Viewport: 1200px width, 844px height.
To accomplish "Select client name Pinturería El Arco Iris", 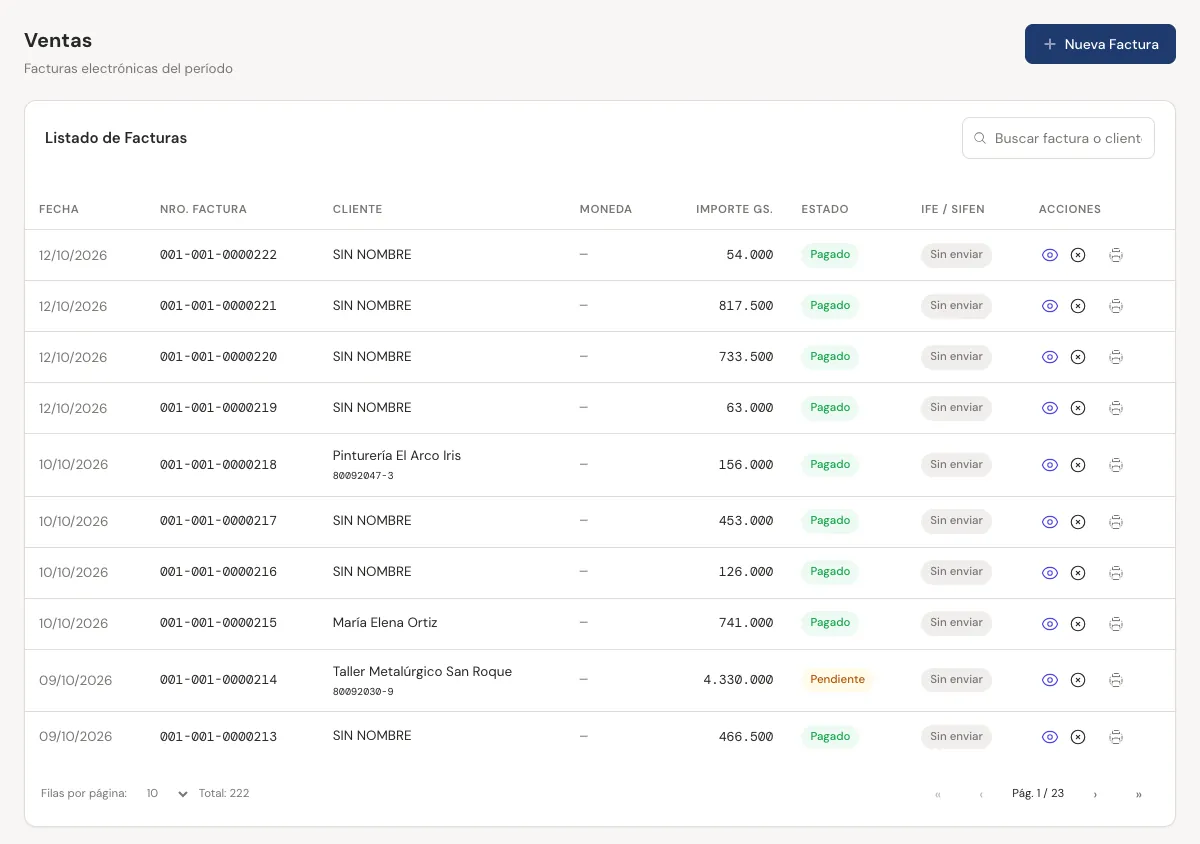I will (397, 455).
